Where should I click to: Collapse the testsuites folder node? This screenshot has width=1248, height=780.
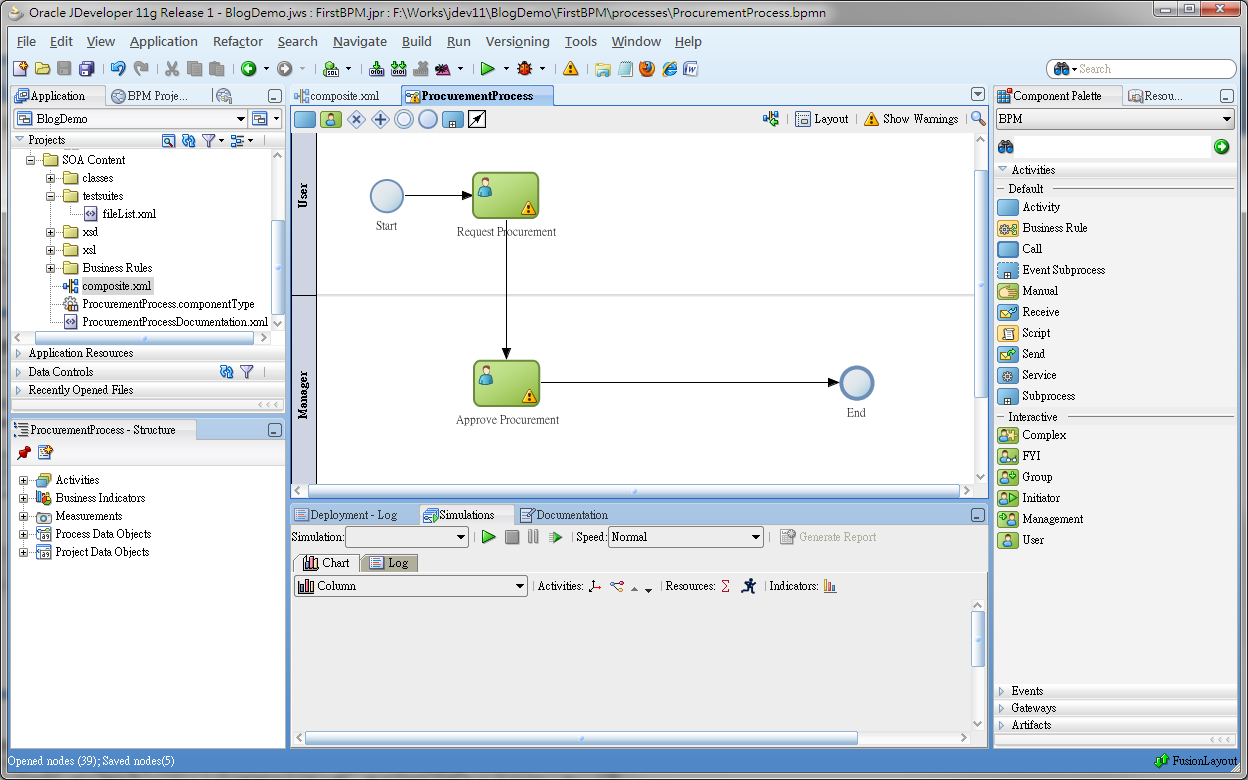(x=50, y=196)
